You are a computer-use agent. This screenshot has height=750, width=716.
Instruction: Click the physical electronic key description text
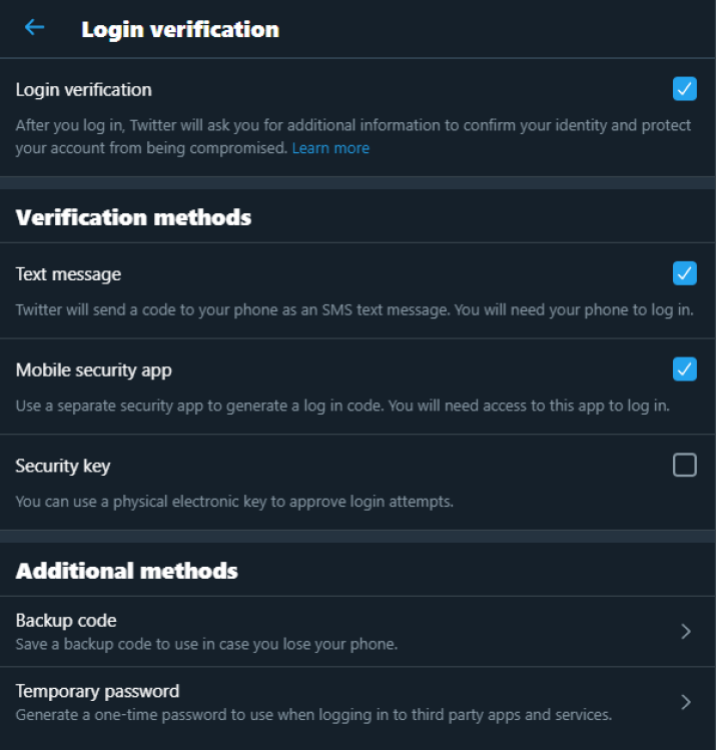(x=234, y=502)
